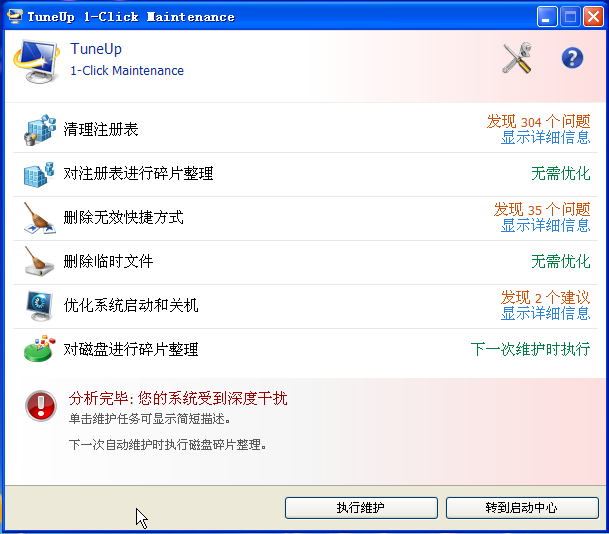
Task: Select the 对注册表进行碎片整理 task
Action: (305, 174)
